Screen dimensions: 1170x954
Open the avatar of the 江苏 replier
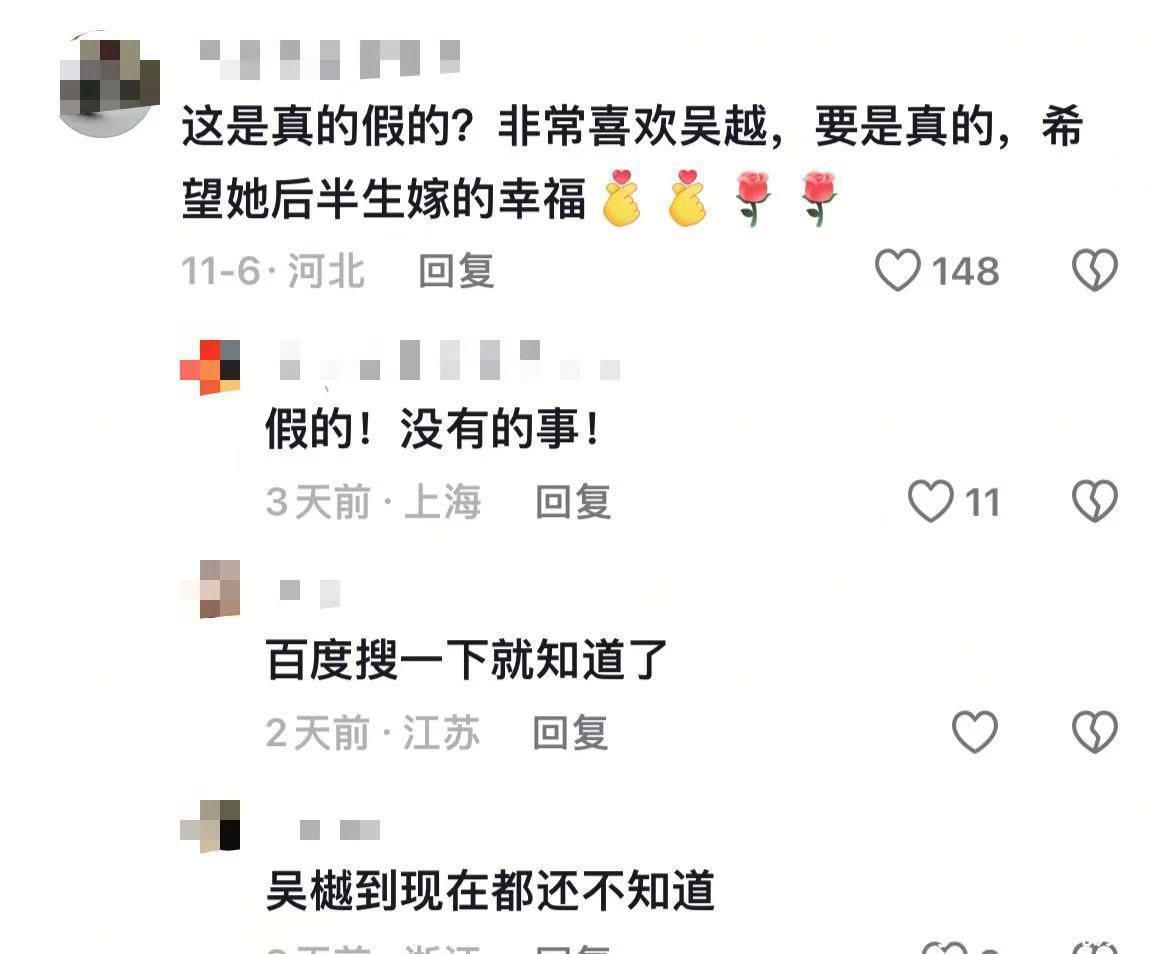(211, 589)
